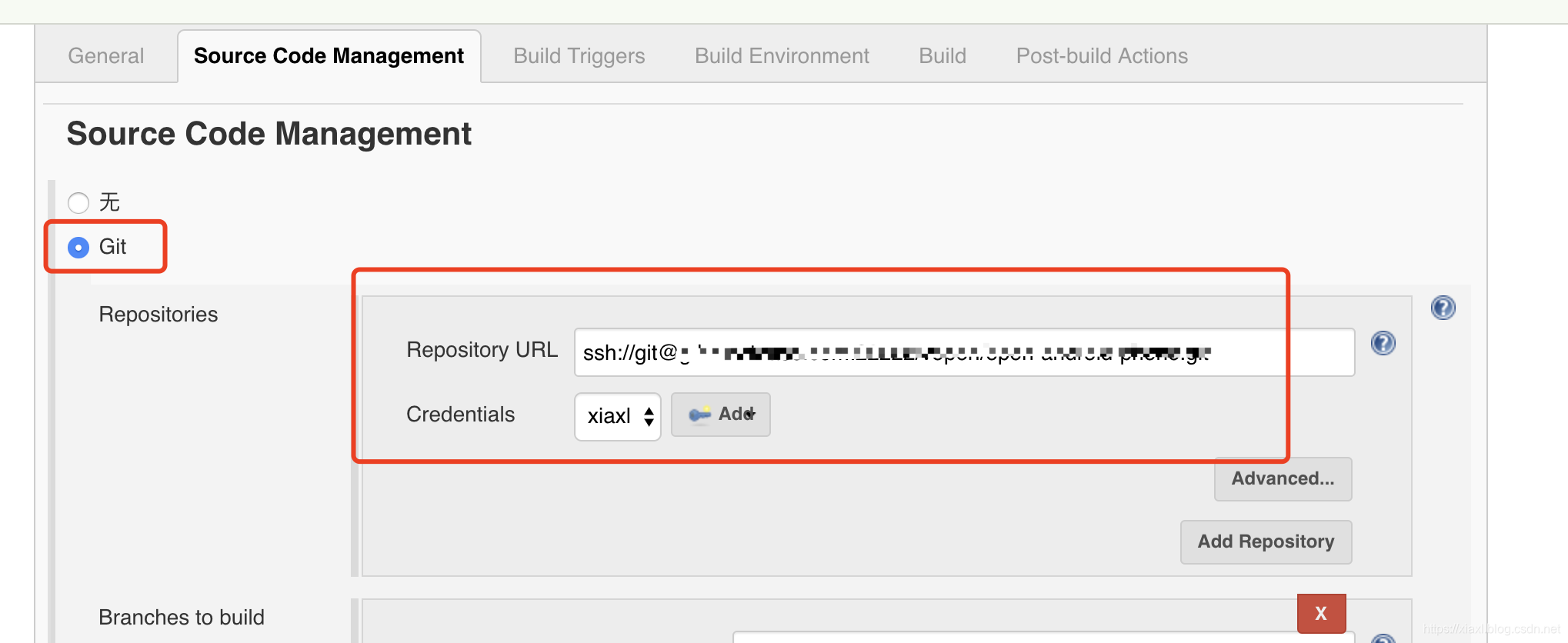Click the key icon on Add credentials button
This screenshot has width=1568, height=643.
pos(699,415)
